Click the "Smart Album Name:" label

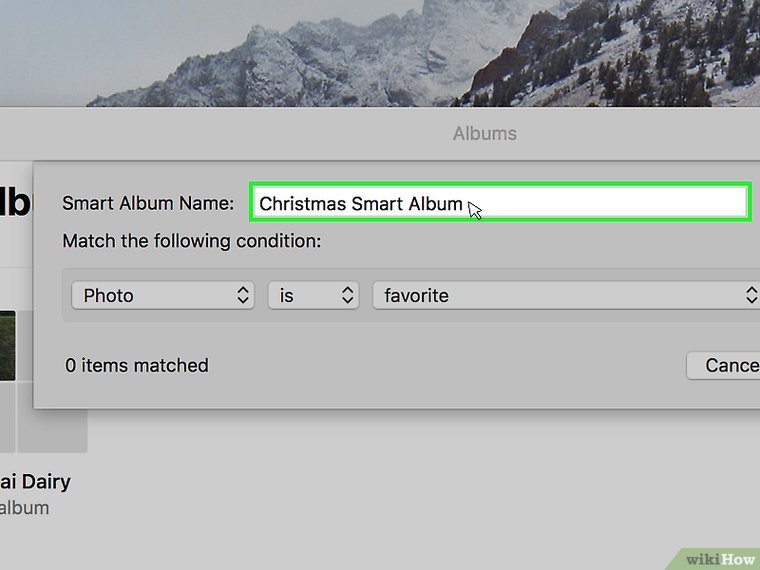(x=148, y=203)
